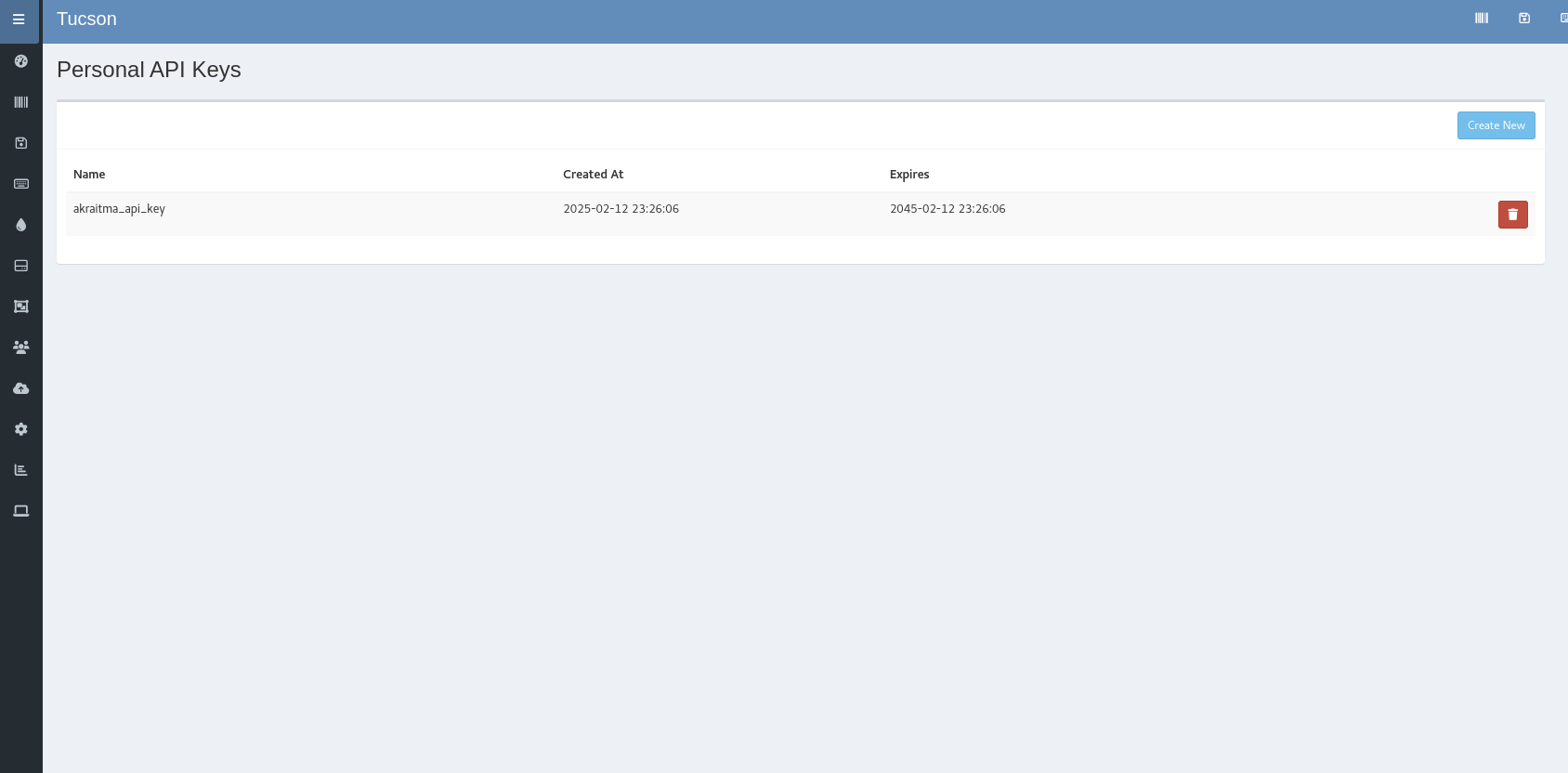Open the Dashboard from the sidebar

click(x=20, y=61)
